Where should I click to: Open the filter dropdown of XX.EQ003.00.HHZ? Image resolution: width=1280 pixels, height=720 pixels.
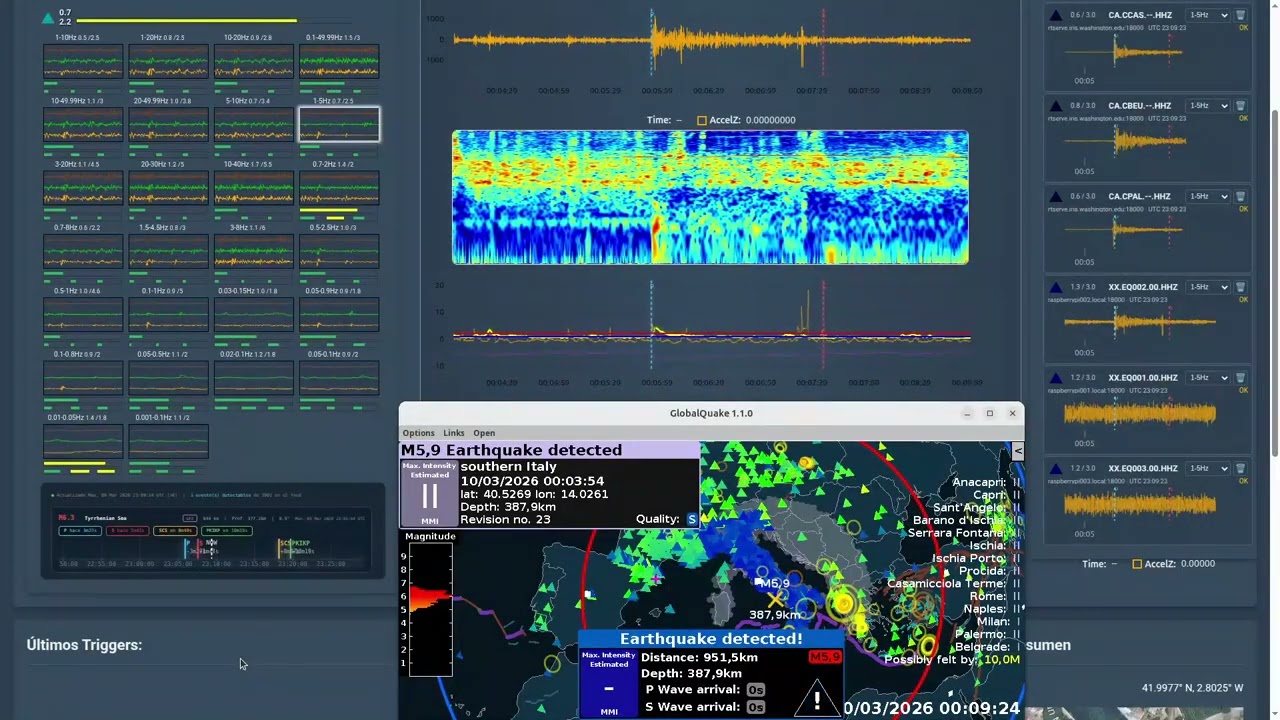tap(1207, 468)
